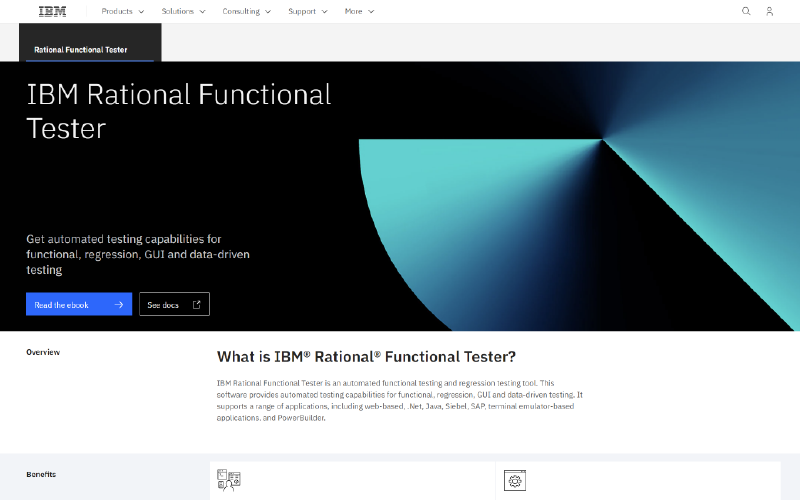The image size is (800, 500).
Task: Open the Consulting menu
Action: pos(246,11)
